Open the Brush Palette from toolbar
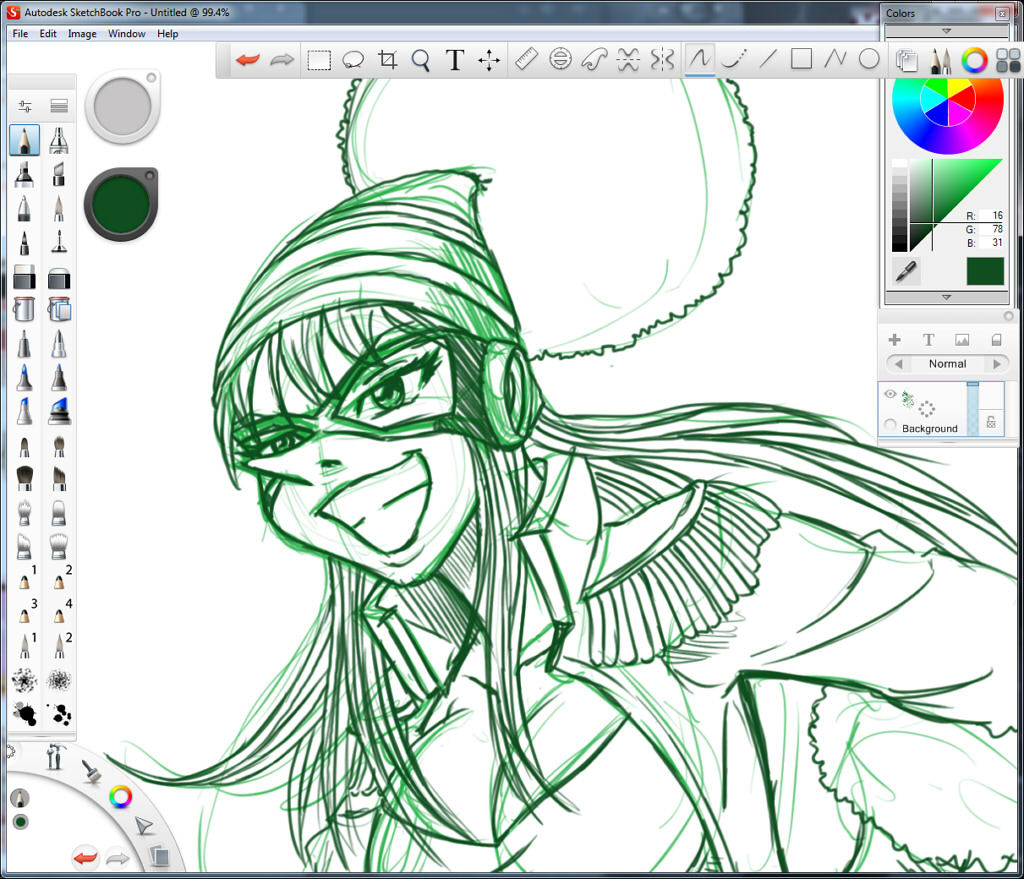Viewport: 1024px width, 879px height. tap(940, 61)
